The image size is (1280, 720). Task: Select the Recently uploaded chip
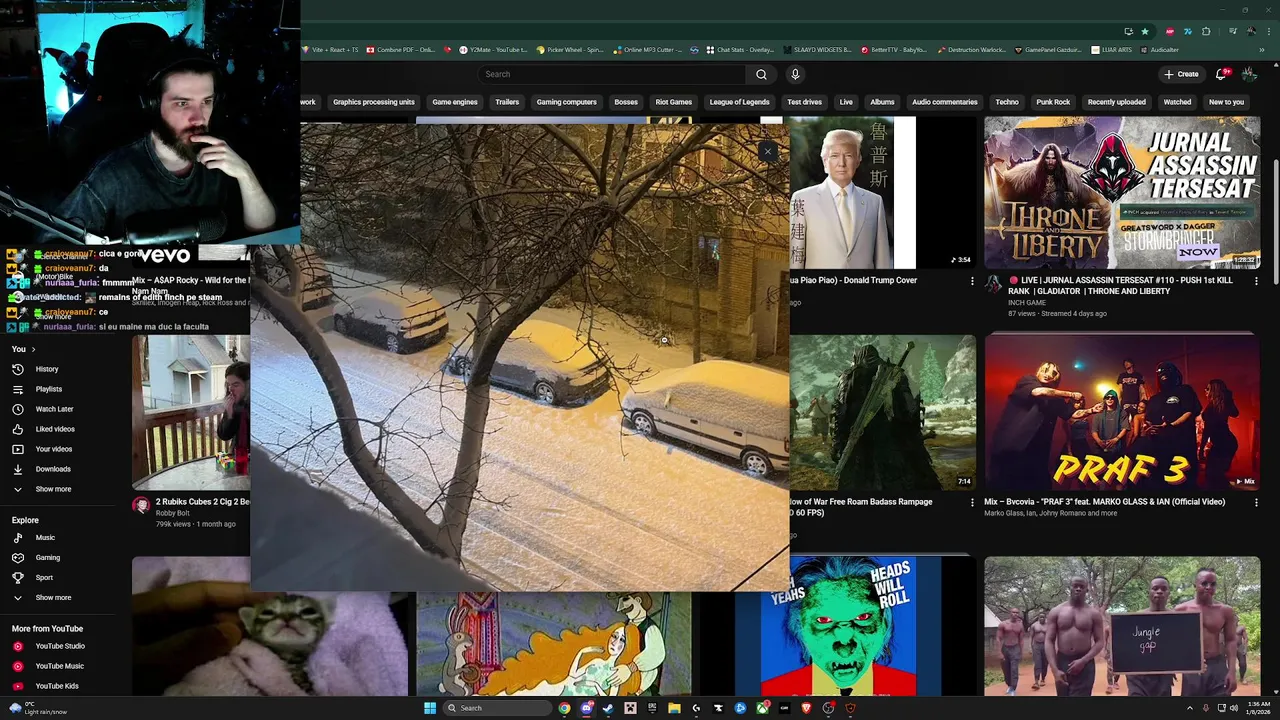coord(1117,102)
